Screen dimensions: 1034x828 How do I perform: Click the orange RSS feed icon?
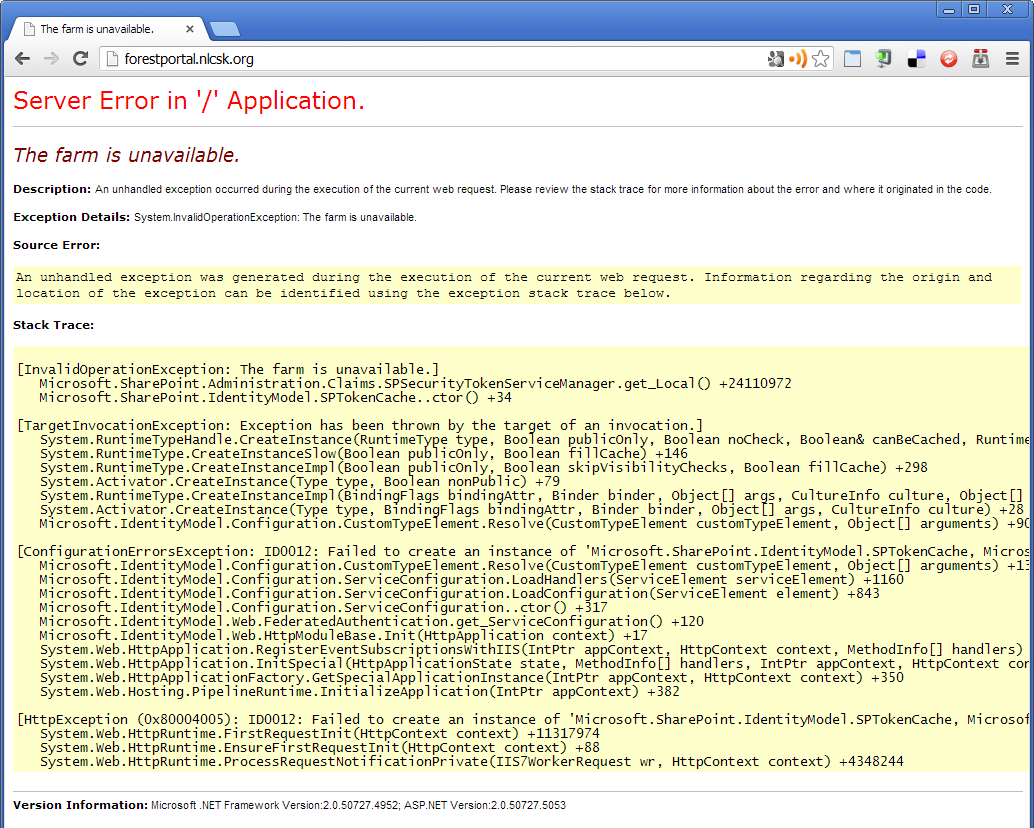pyautogui.click(x=798, y=59)
